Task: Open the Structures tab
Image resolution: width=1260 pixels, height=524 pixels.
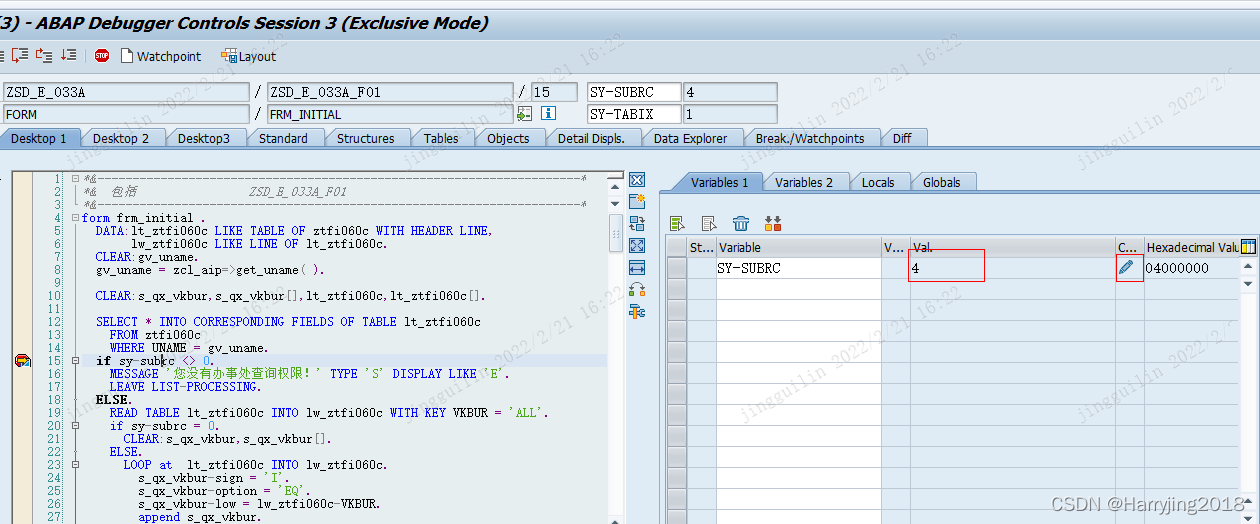Action: [x=365, y=138]
